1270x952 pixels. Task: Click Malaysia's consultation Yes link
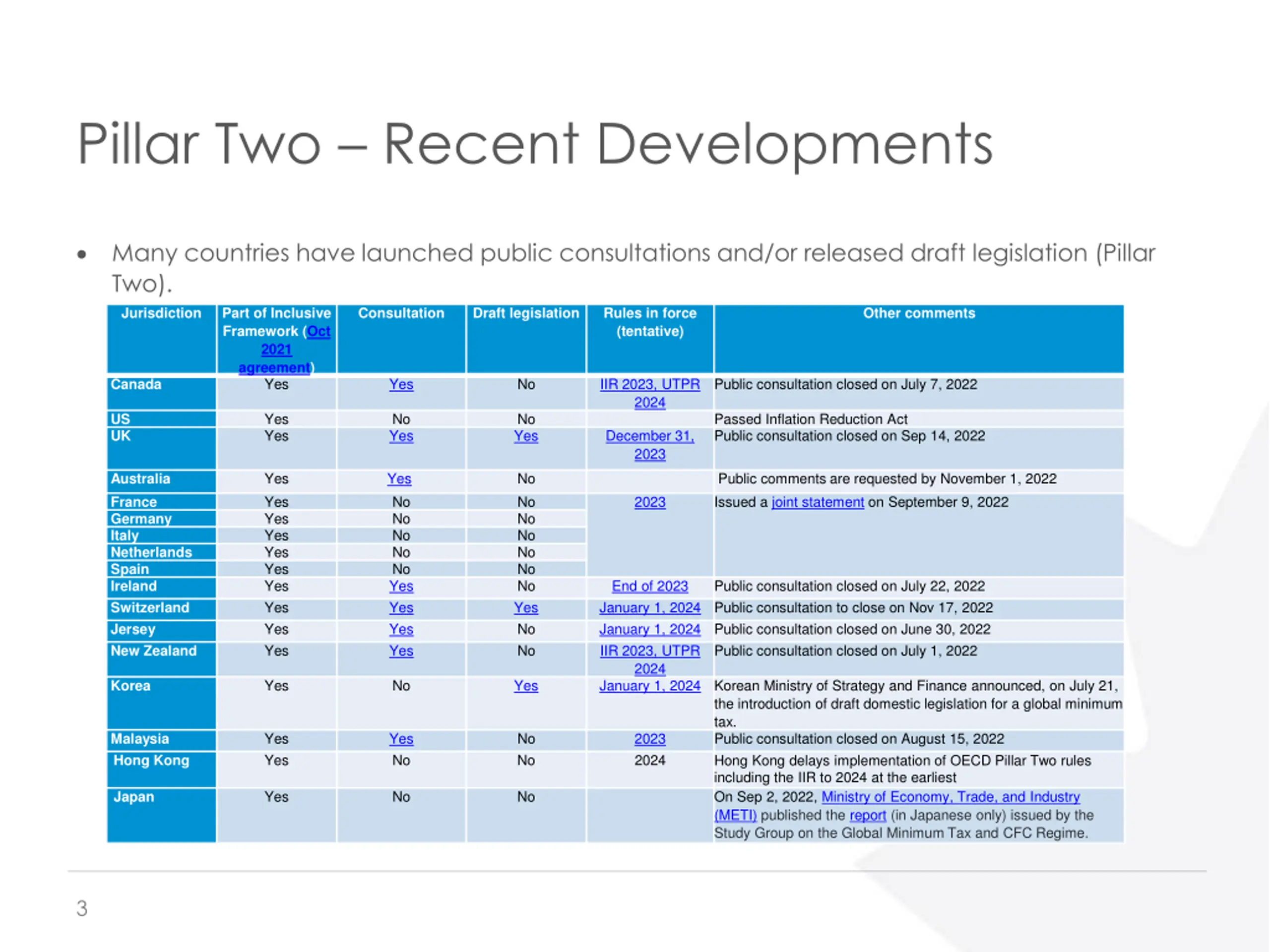[401, 739]
